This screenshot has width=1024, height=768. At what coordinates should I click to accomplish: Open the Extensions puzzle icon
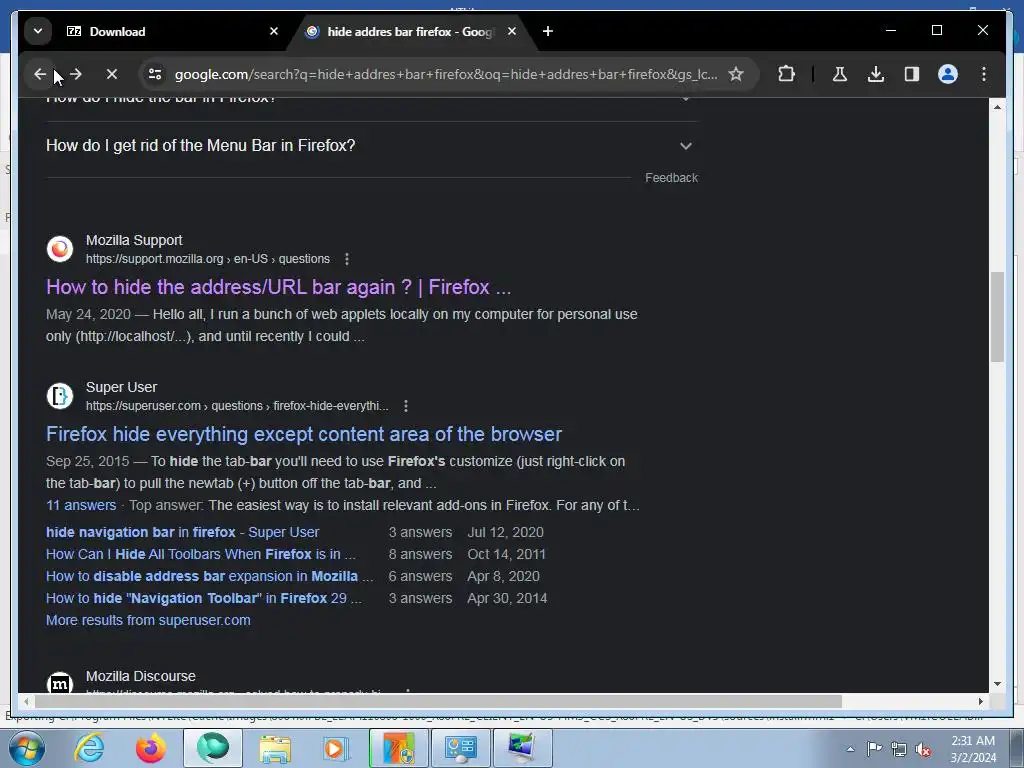click(x=786, y=74)
